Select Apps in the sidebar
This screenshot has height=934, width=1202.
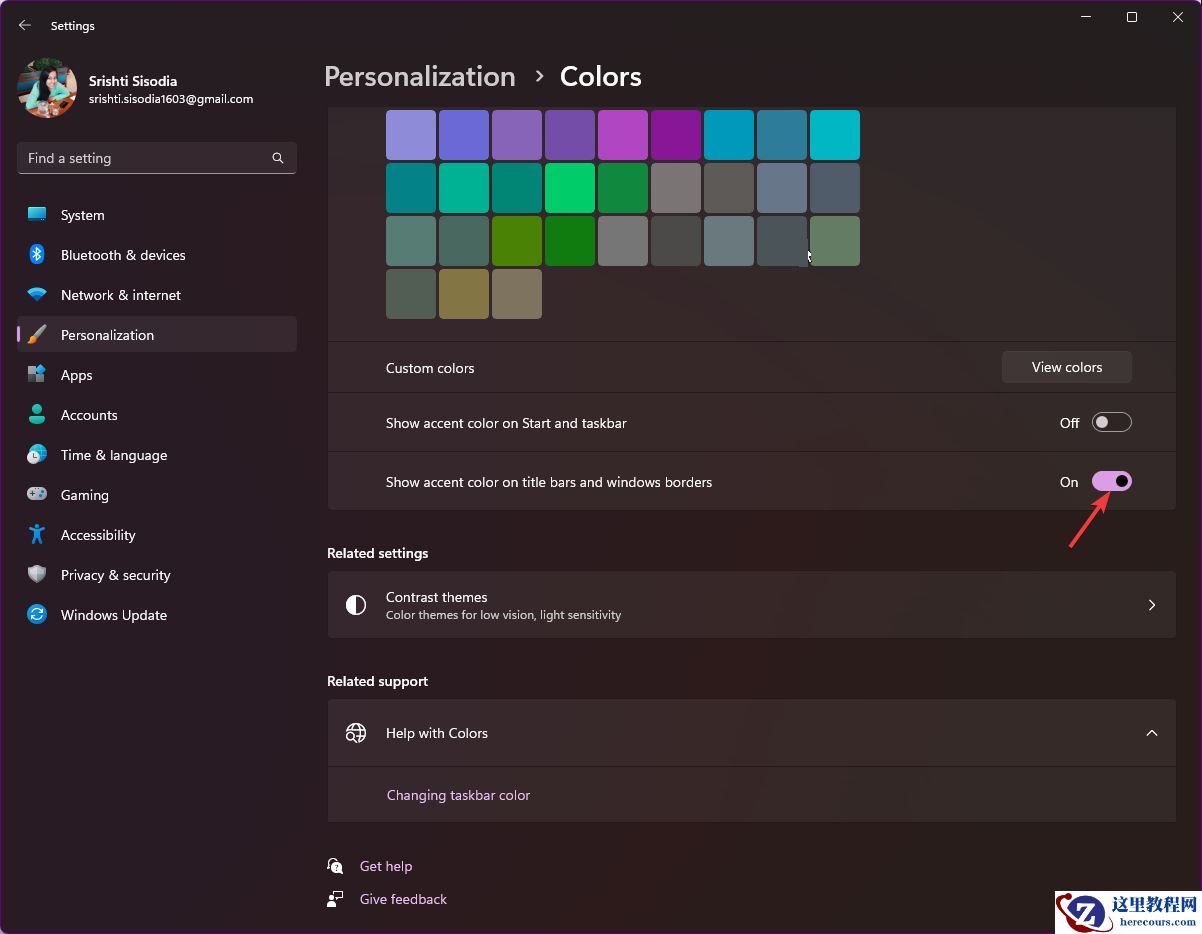pos(157,375)
